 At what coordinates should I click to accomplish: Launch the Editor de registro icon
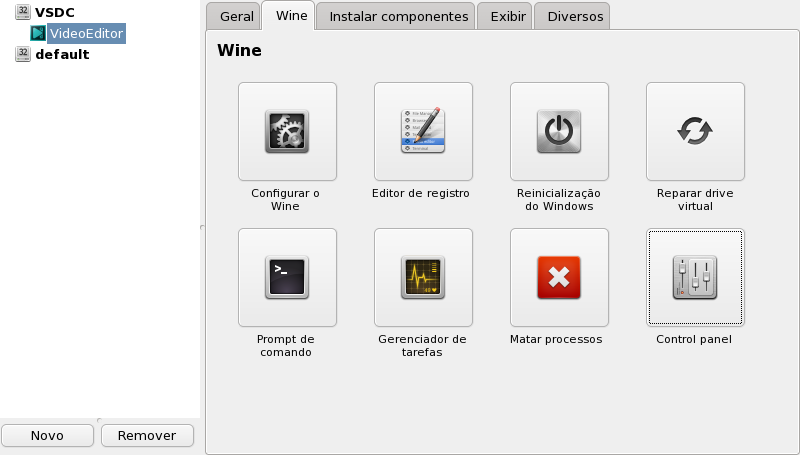pos(423,131)
